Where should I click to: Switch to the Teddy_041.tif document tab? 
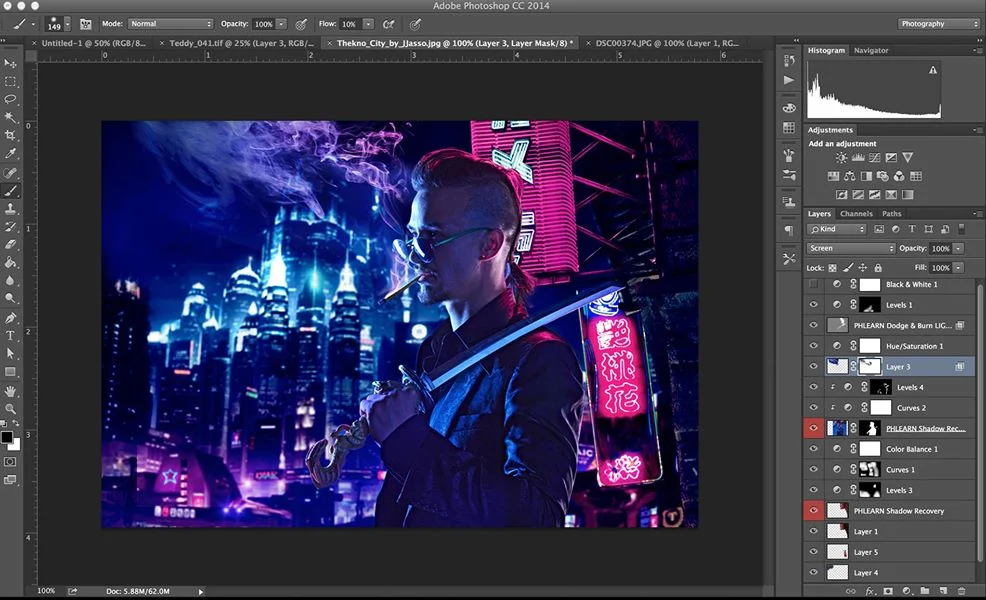241,43
